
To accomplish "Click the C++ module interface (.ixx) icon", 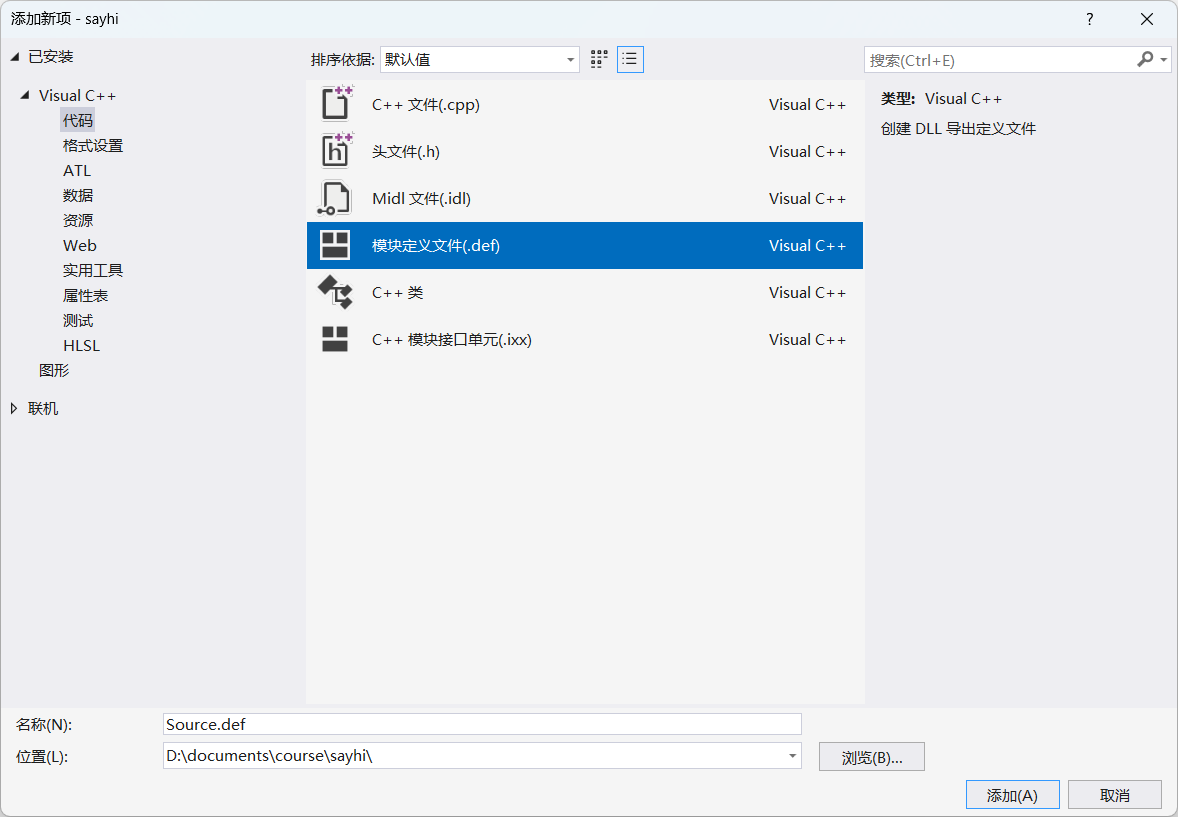I will (x=335, y=339).
